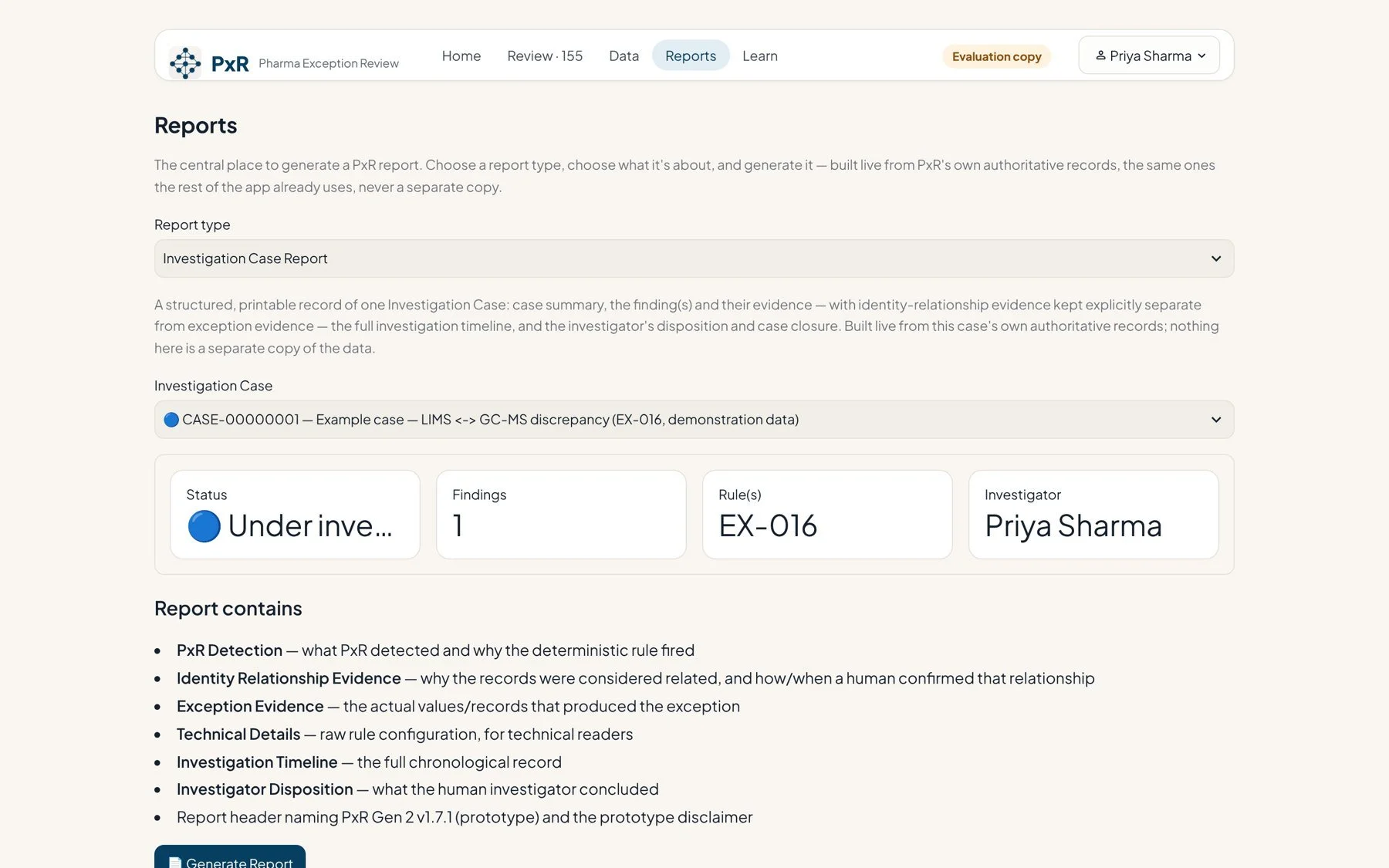Click the blue status dot in Status card
This screenshot has height=868, width=1389.
point(204,526)
